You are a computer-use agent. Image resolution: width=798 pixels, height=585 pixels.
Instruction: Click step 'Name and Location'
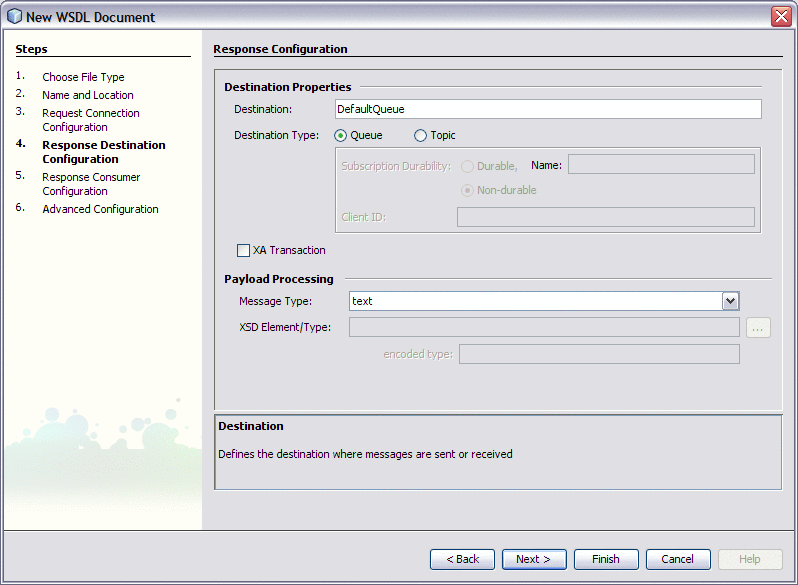pos(88,95)
